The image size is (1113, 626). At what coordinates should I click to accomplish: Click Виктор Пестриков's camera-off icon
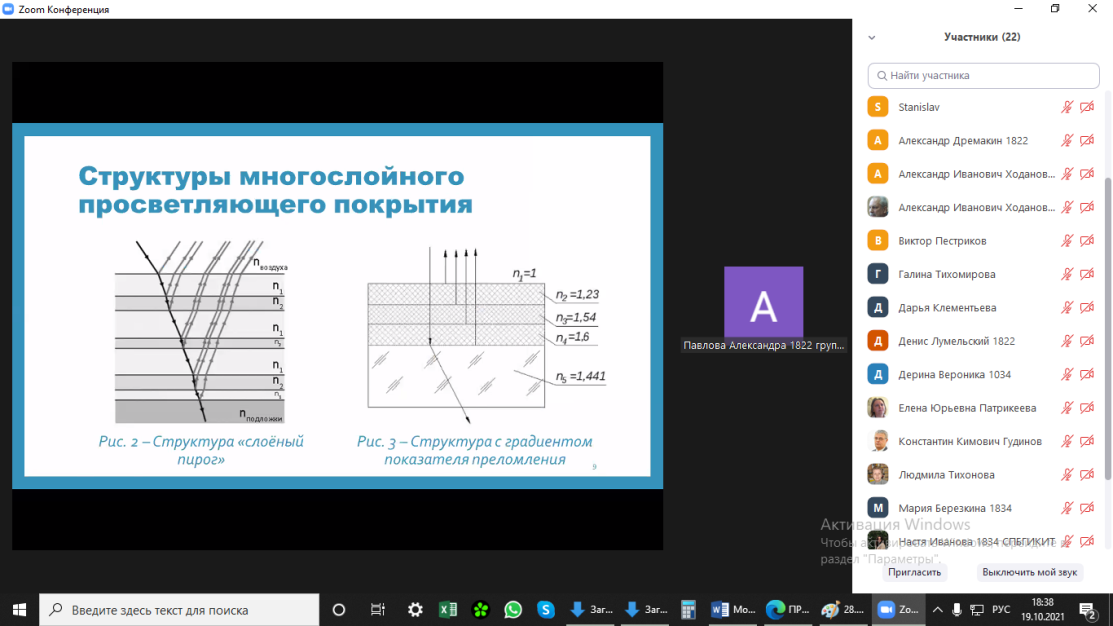[x=1087, y=241]
